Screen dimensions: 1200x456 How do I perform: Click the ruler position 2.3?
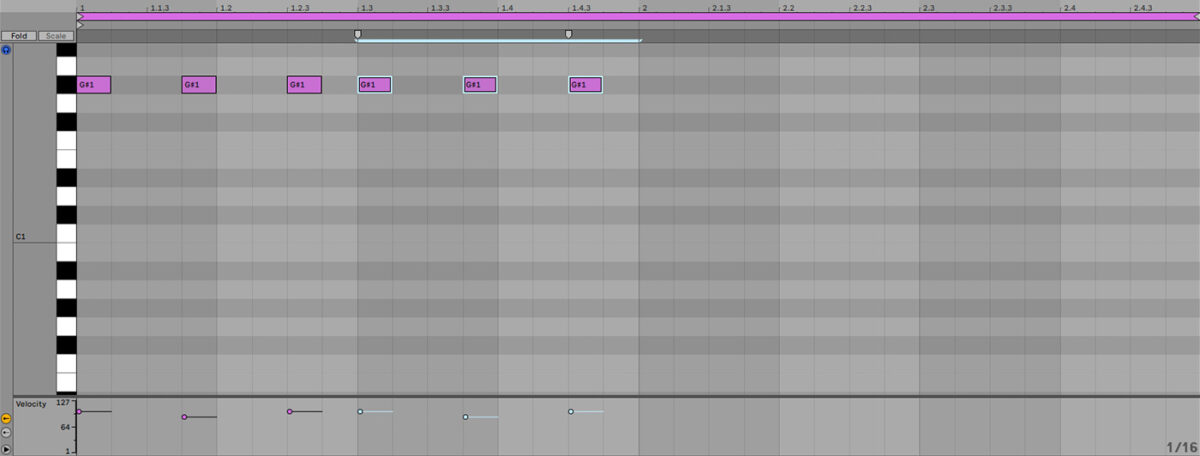[929, 8]
